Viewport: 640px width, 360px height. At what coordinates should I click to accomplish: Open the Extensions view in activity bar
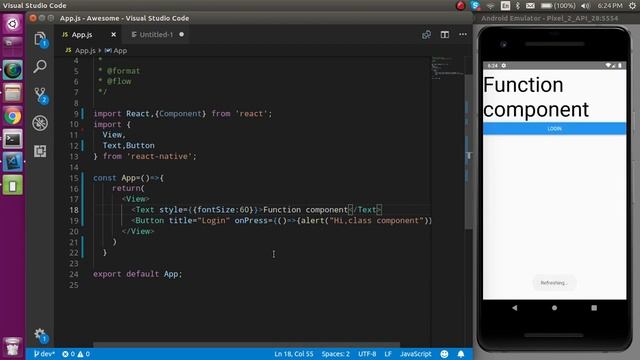click(40, 151)
